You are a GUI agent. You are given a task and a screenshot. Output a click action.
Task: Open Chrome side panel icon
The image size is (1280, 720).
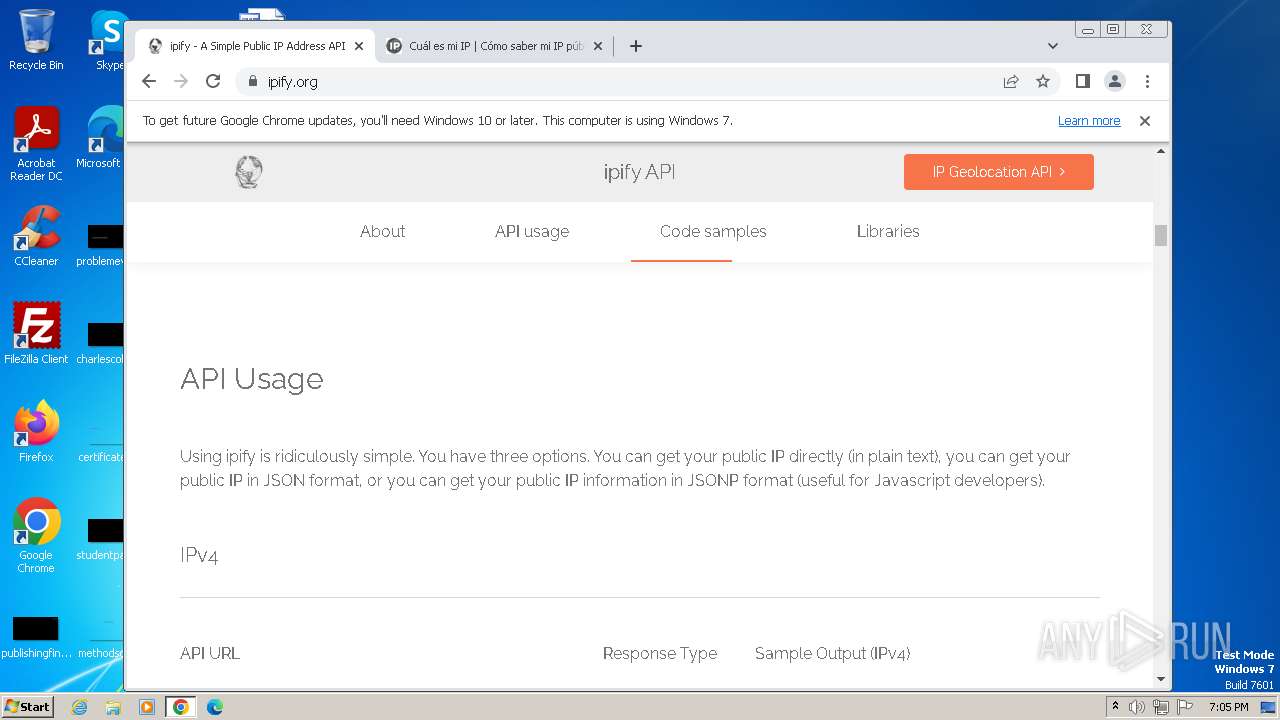(x=1082, y=81)
